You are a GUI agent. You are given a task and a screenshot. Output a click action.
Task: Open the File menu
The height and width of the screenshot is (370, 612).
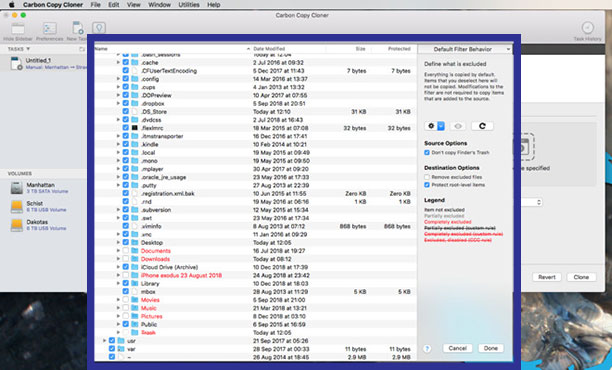tap(95, 5)
